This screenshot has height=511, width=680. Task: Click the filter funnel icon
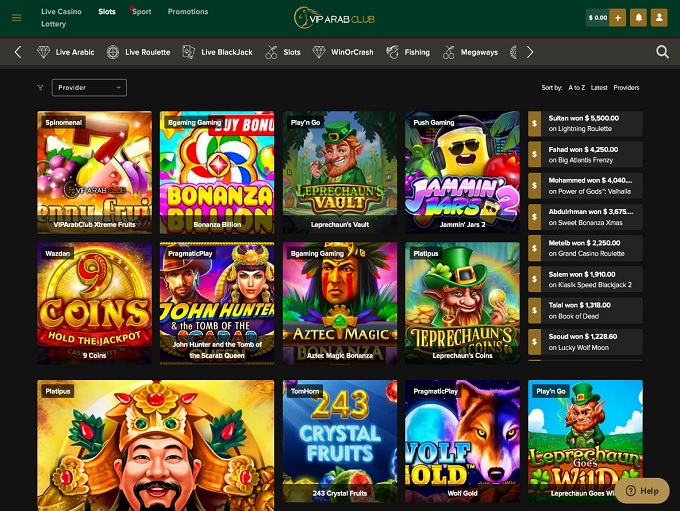[40, 88]
